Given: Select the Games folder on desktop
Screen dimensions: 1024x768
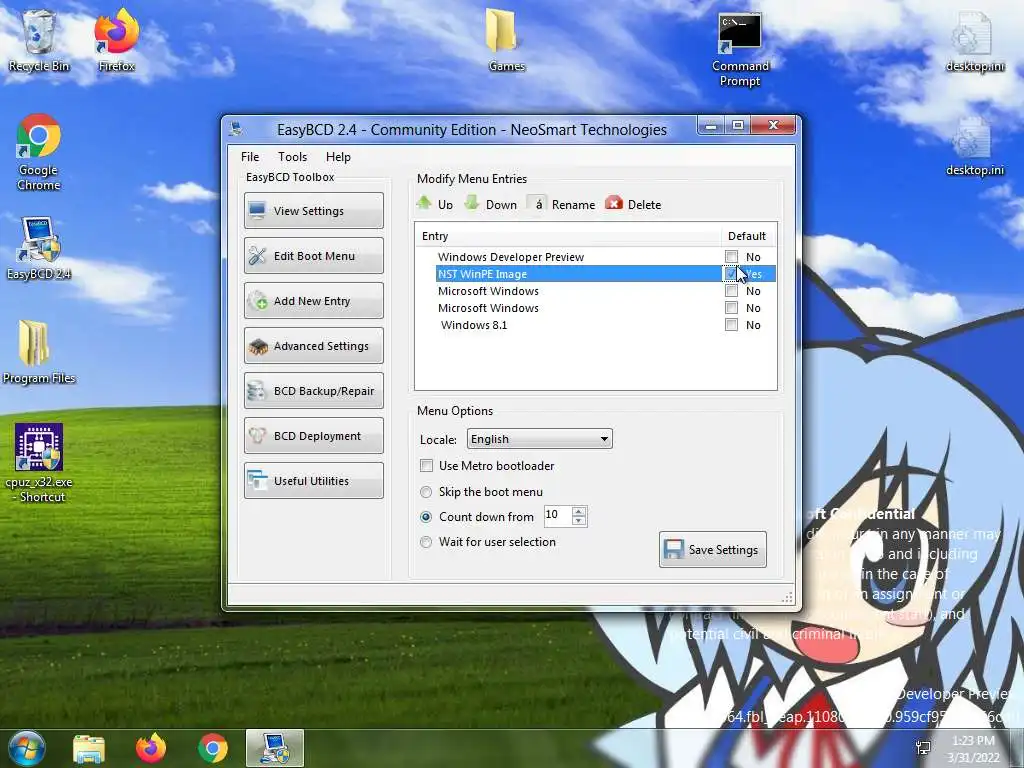Looking at the screenshot, I should point(506,40).
